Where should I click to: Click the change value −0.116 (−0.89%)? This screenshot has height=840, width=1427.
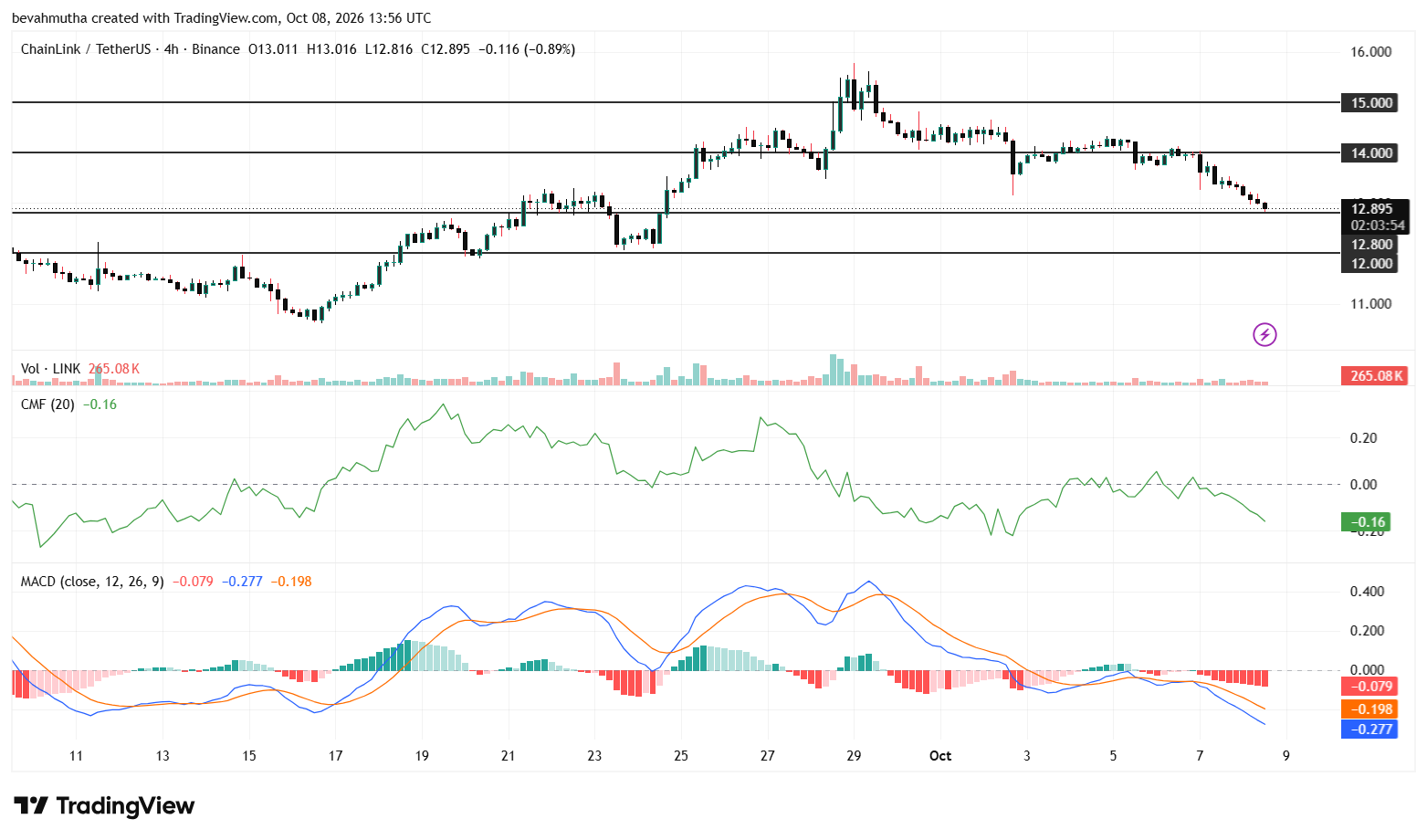[x=527, y=49]
